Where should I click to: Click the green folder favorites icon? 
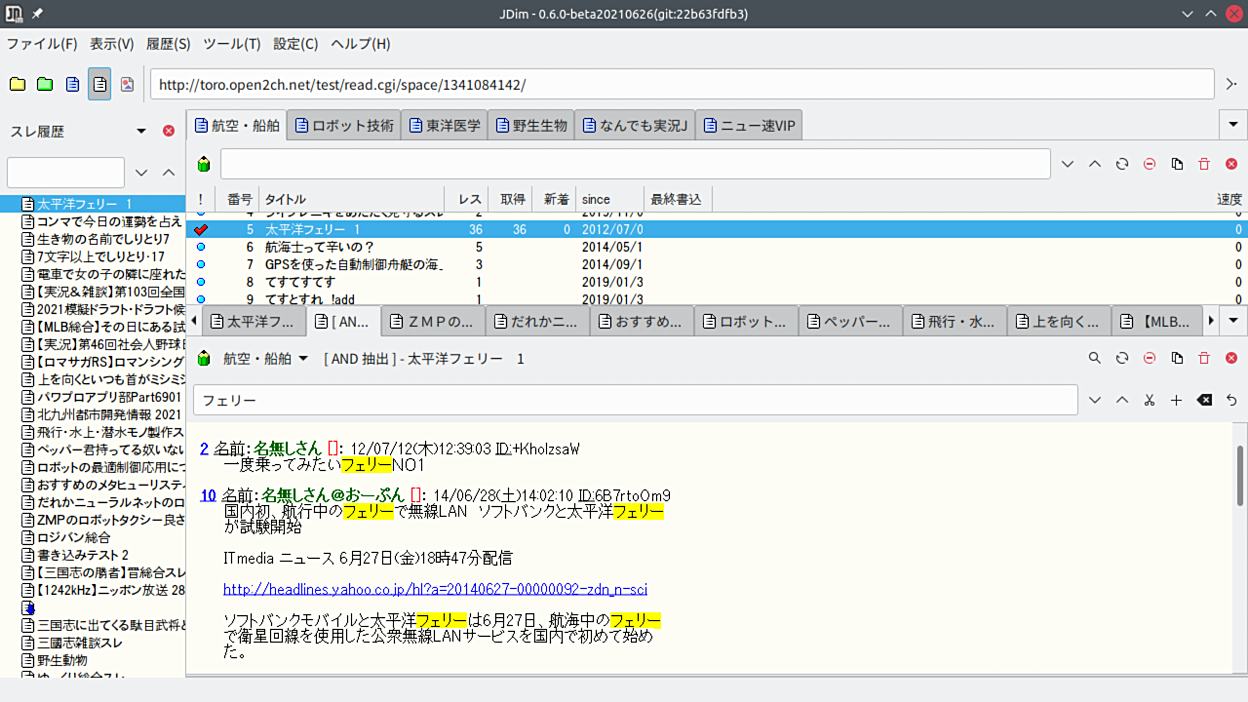pos(45,85)
